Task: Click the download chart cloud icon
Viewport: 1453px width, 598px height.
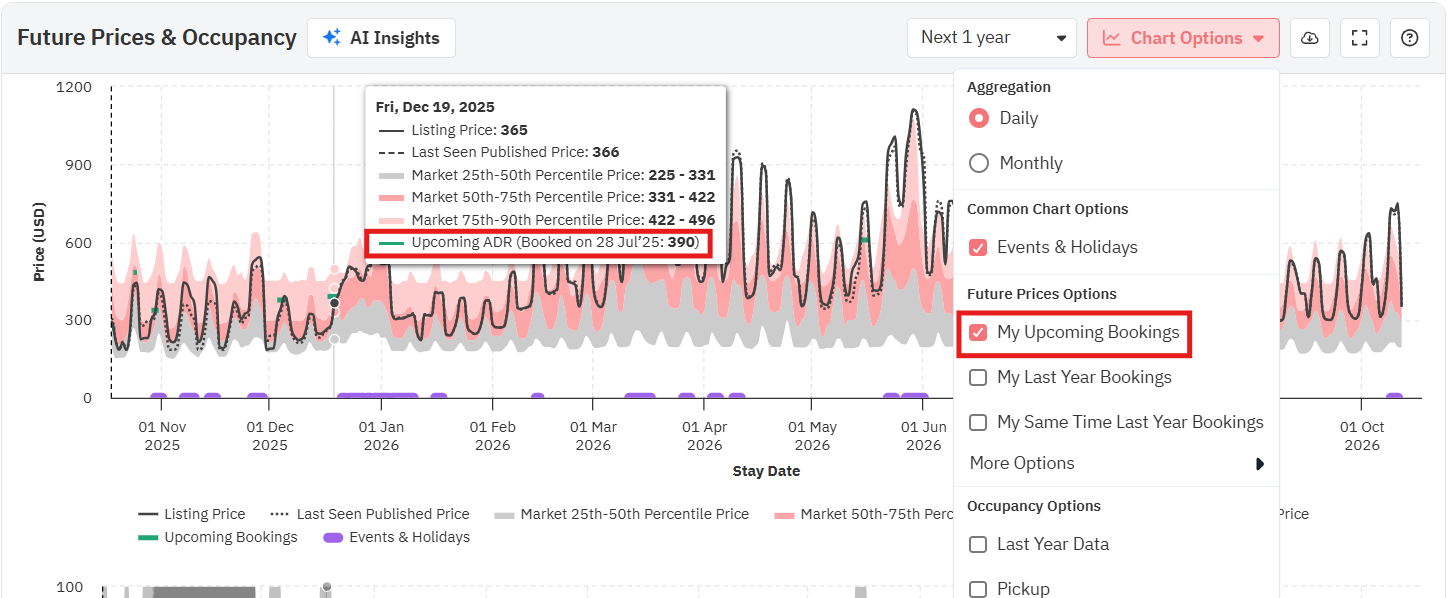Action: point(1309,38)
